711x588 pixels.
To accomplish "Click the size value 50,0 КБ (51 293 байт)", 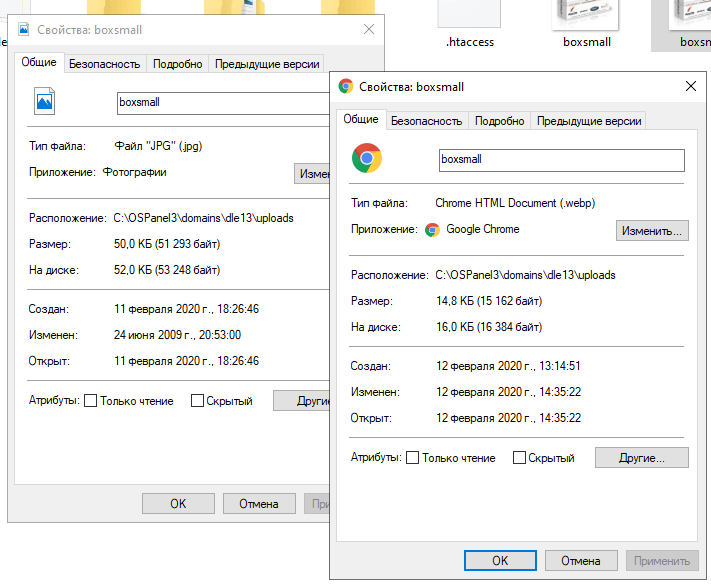I will pyautogui.click(x=167, y=244).
